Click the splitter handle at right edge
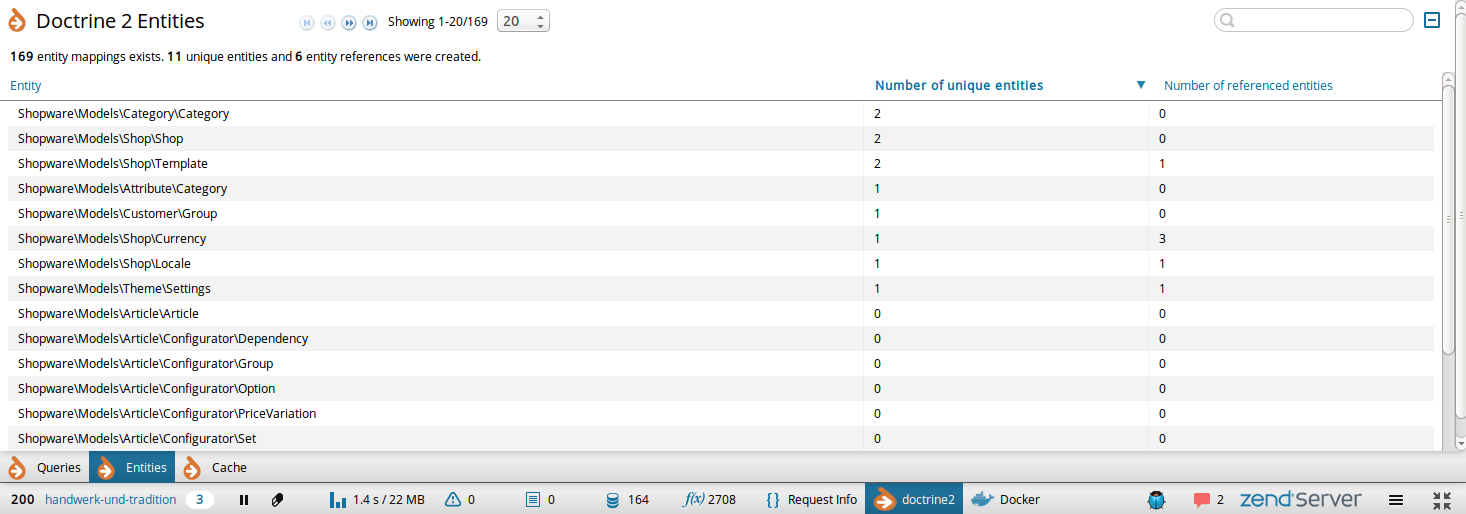This screenshot has height=514, width=1466. coord(1461,217)
